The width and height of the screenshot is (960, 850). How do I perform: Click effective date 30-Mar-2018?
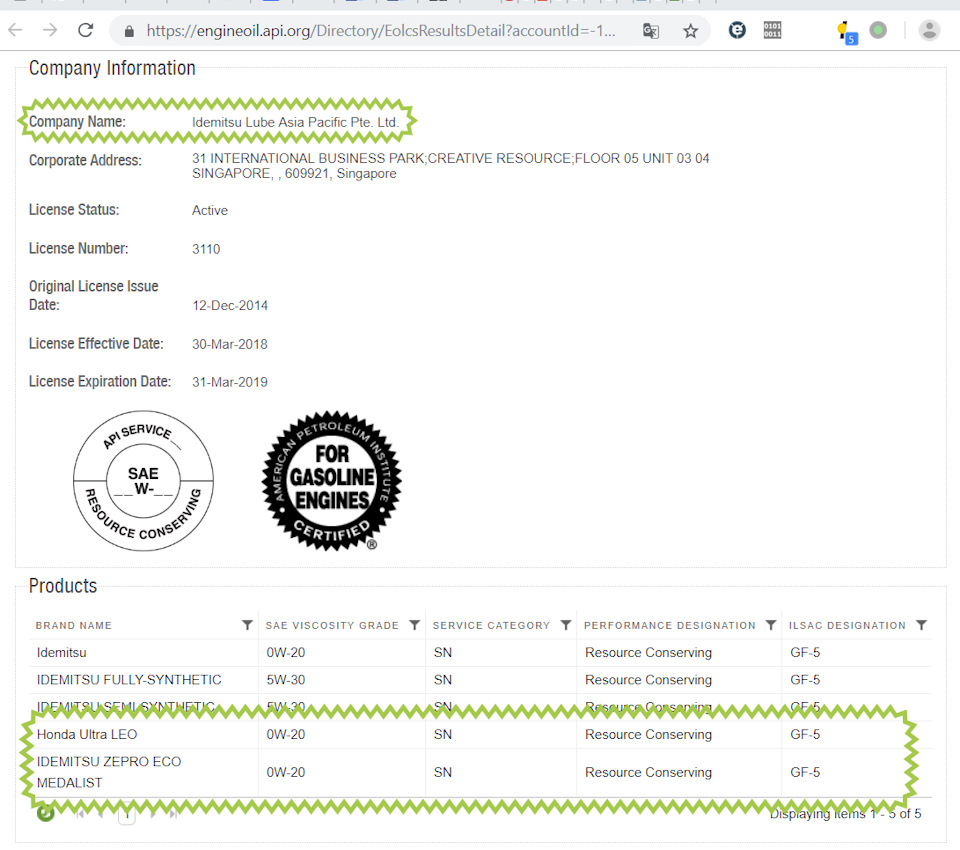230,344
